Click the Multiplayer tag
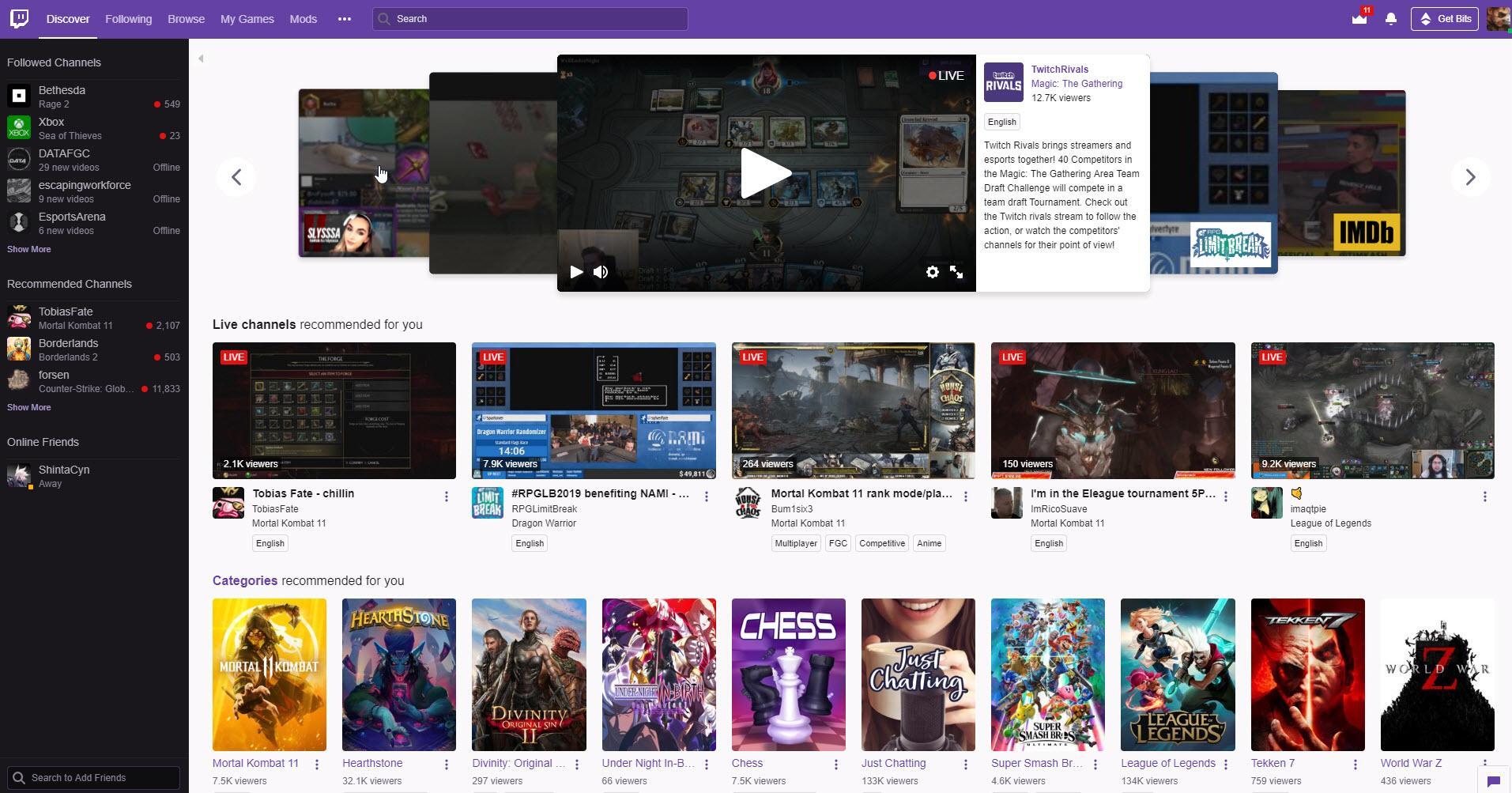The height and width of the screenshot is (793, 1512). (x=796, y=543)
